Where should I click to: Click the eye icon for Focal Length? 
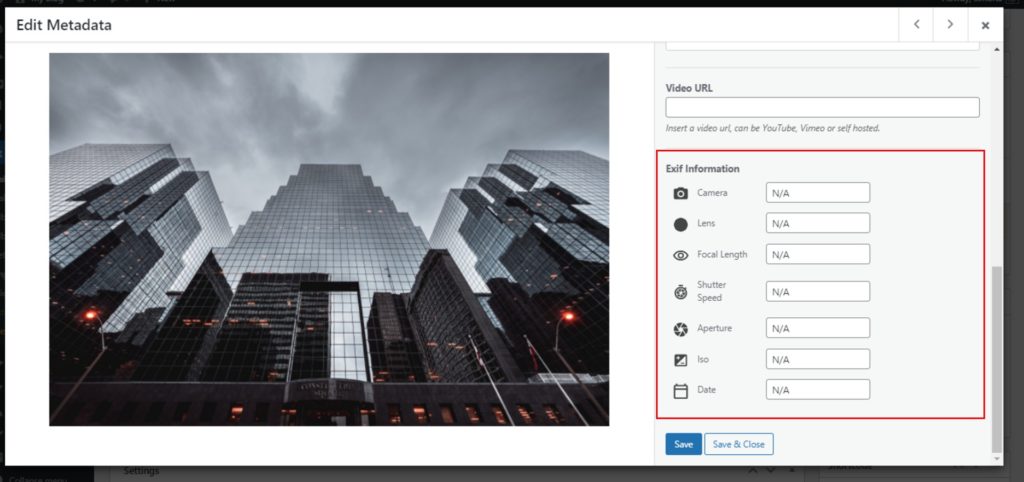click(x=681, y=255)
